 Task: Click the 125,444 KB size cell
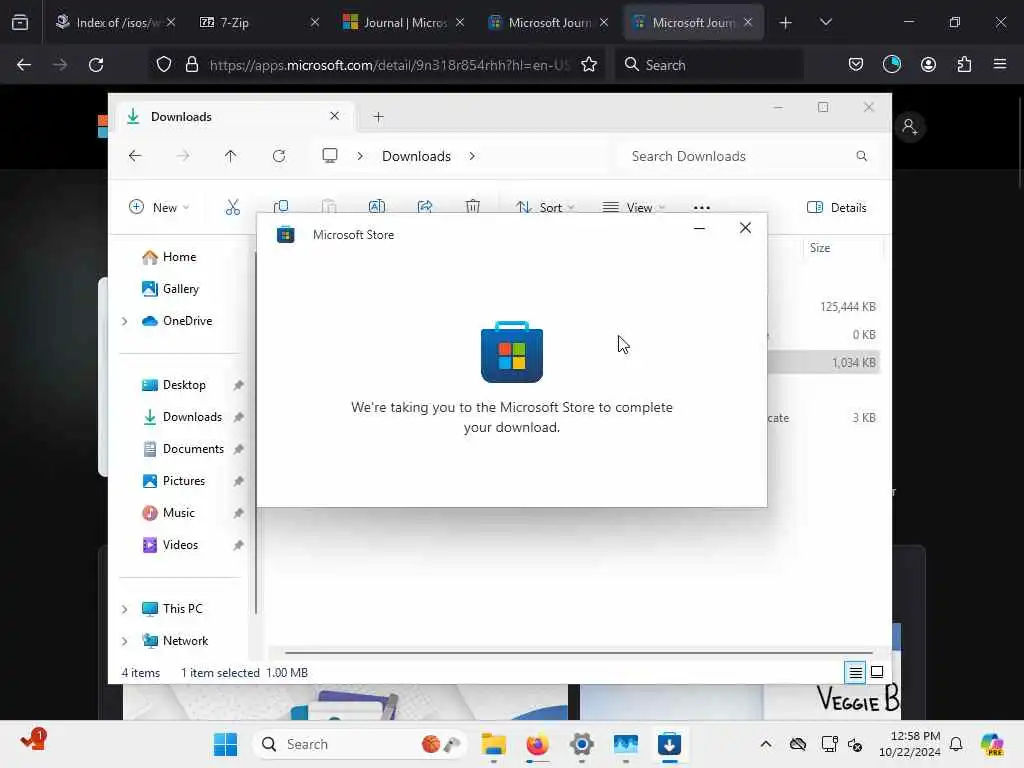pos(848,307)
